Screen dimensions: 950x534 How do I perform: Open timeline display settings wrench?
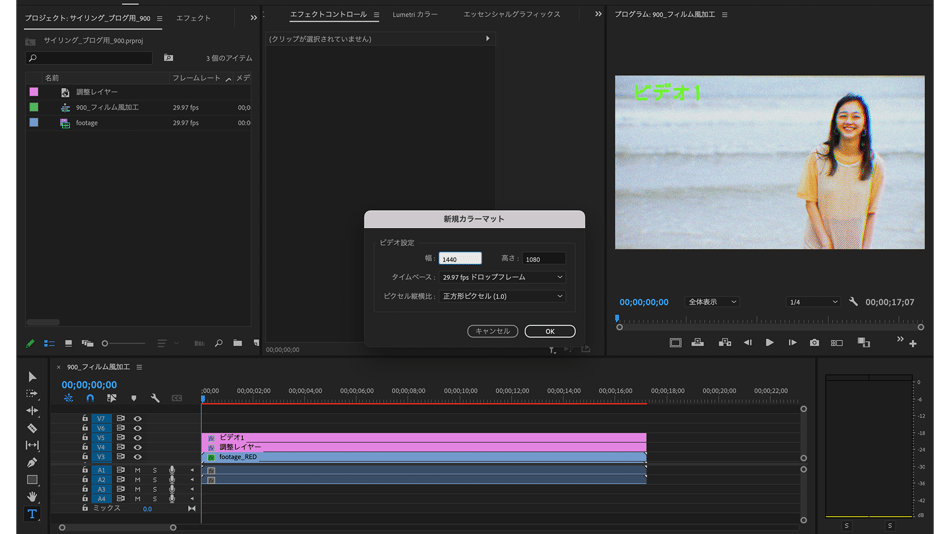[155, 398]
